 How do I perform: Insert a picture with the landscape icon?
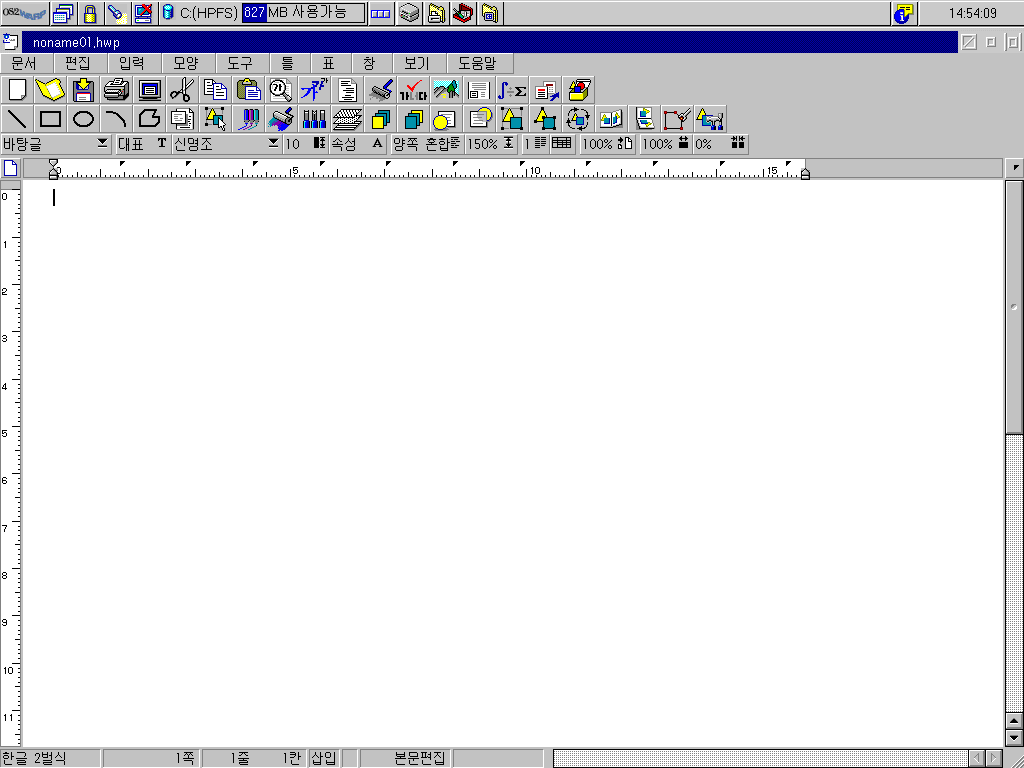pyautogui.click(x=445, y=90)
